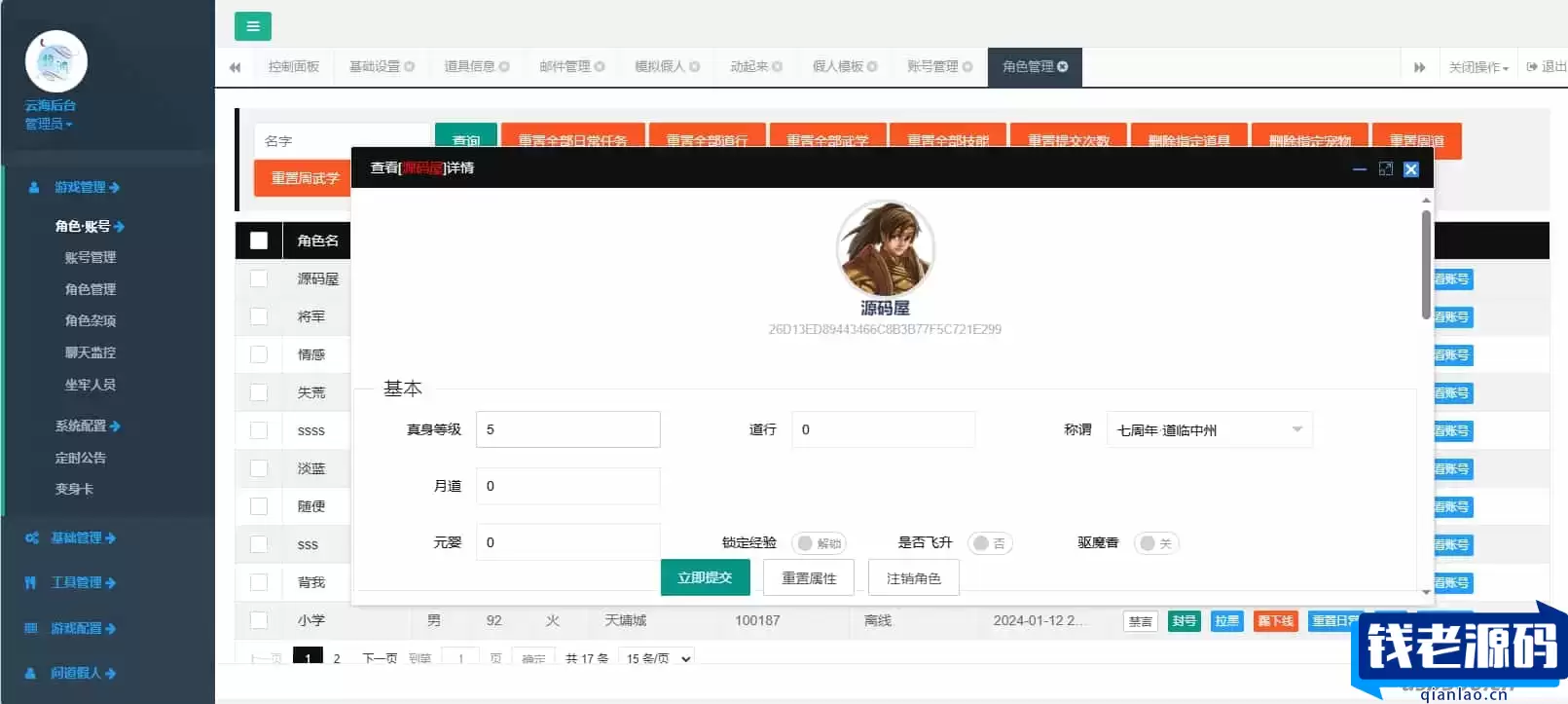
Task: Check the checkbox for row 情感
Action: point(259,355)
